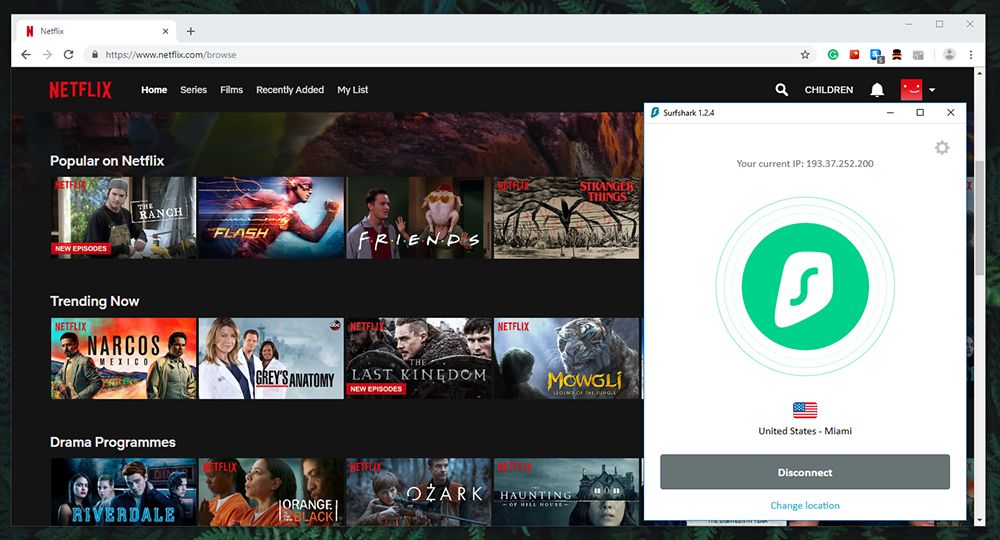The width and height of the screenshot is (1000, 540).
Task: Open Ozark thumbnail
Action: tap(419, 492)
